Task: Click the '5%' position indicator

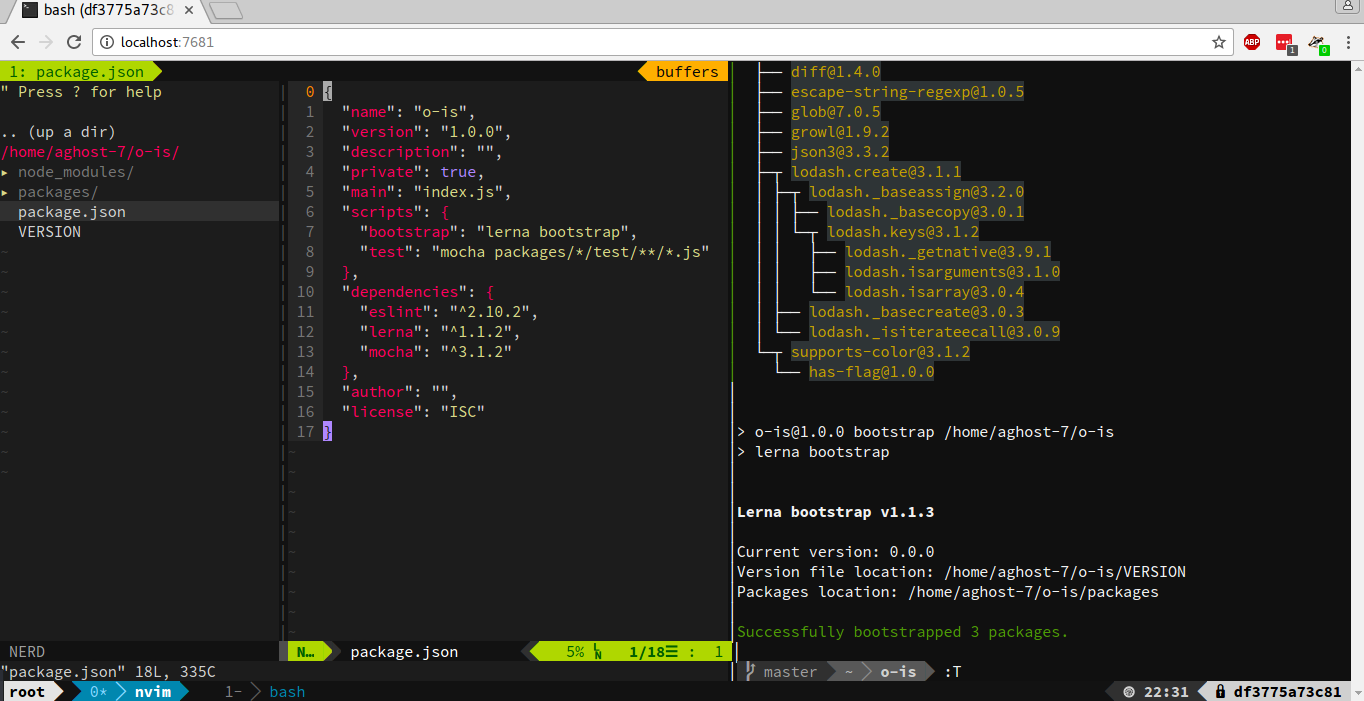Action: point(575,652)
